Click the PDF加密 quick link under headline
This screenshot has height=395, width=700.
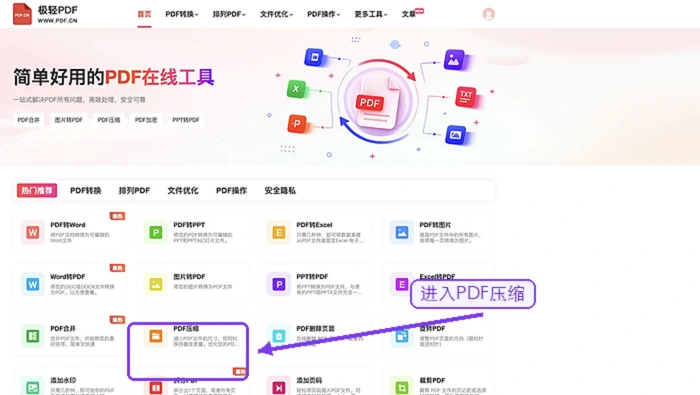click(x=146, y=120)
